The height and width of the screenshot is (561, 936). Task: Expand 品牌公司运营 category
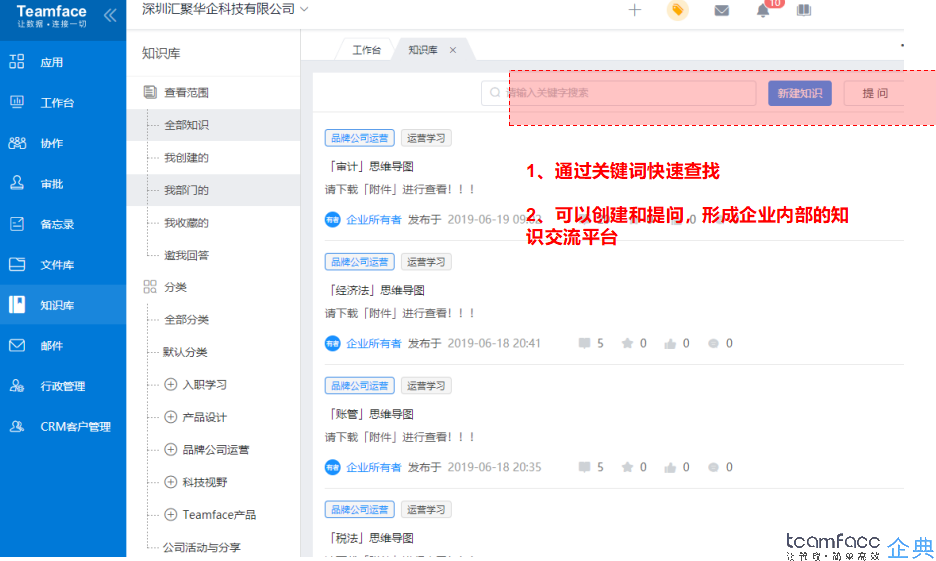coord(171,449)
